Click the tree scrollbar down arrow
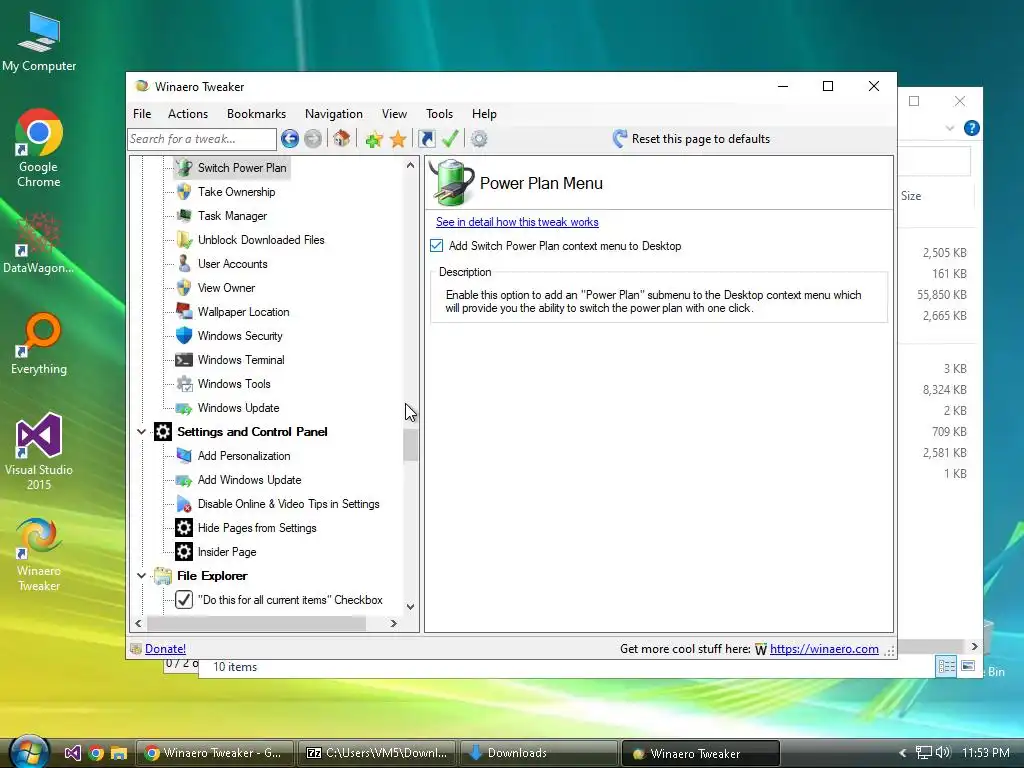The height and width of the screenshot is (768, 1024). click(x=410, y=606)
